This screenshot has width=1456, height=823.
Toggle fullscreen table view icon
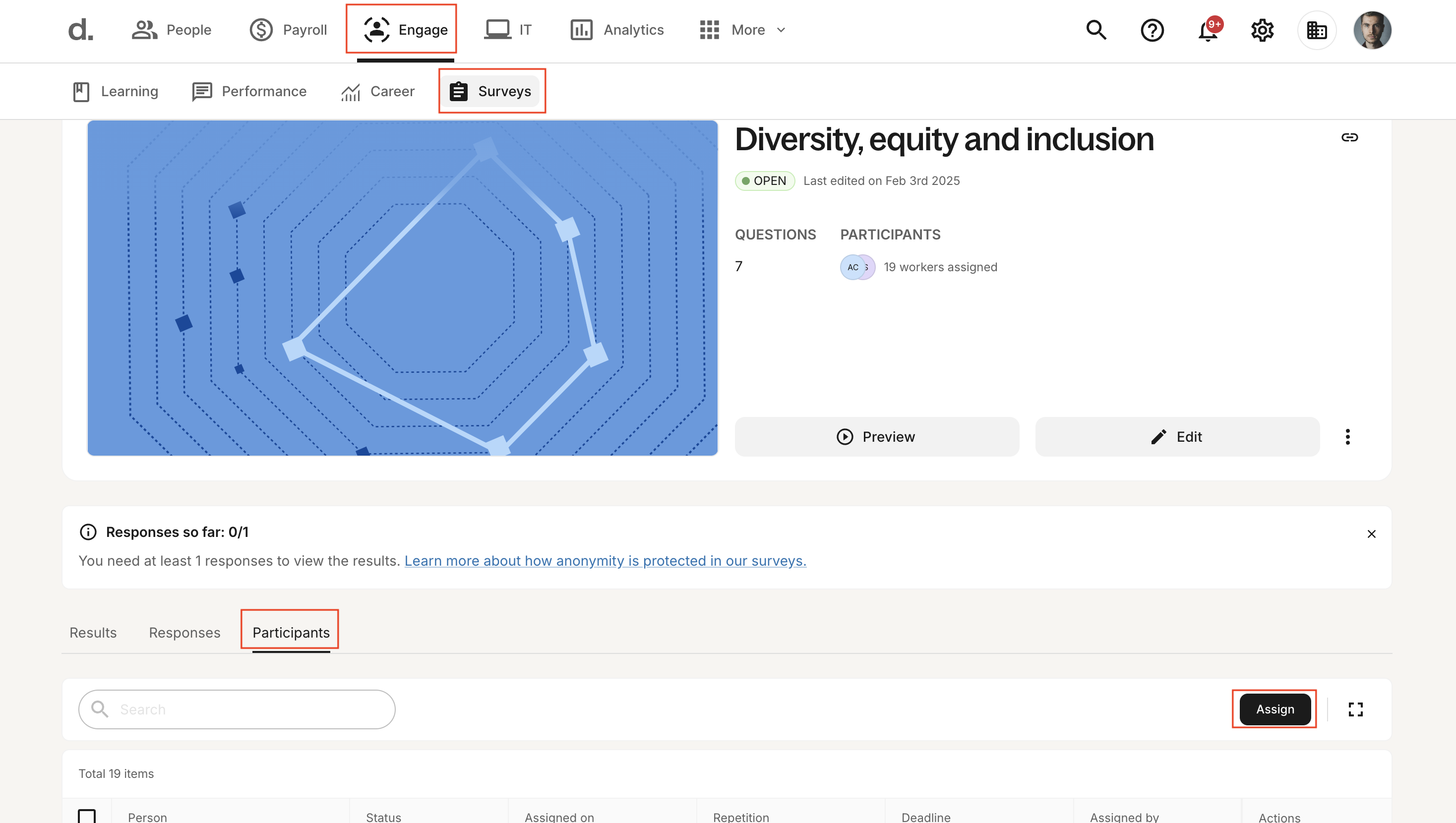tap(1355, 709)
